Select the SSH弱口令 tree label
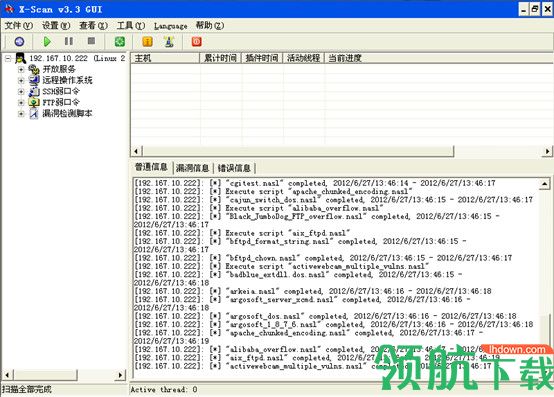The image size is (554, 397). [x=61, y=91]
